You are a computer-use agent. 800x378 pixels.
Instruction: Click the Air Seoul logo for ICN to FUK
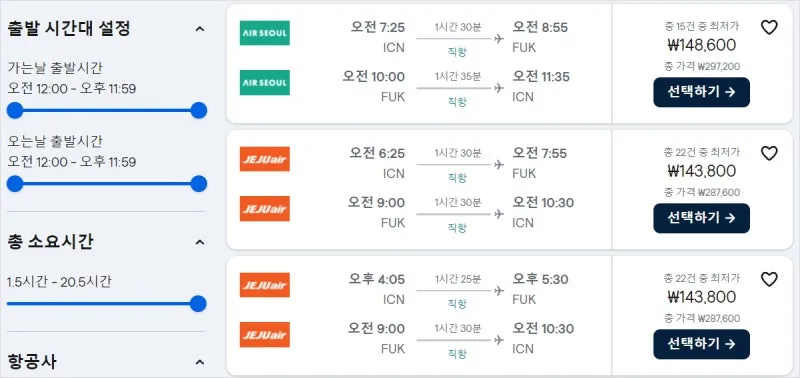click(x=265, y=33)
